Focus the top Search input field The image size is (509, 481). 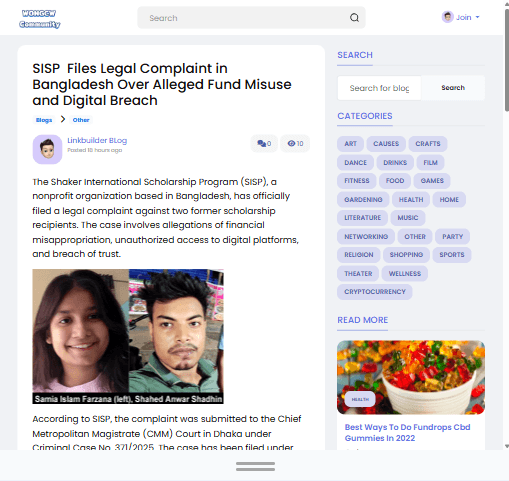[x=251, y=18]
